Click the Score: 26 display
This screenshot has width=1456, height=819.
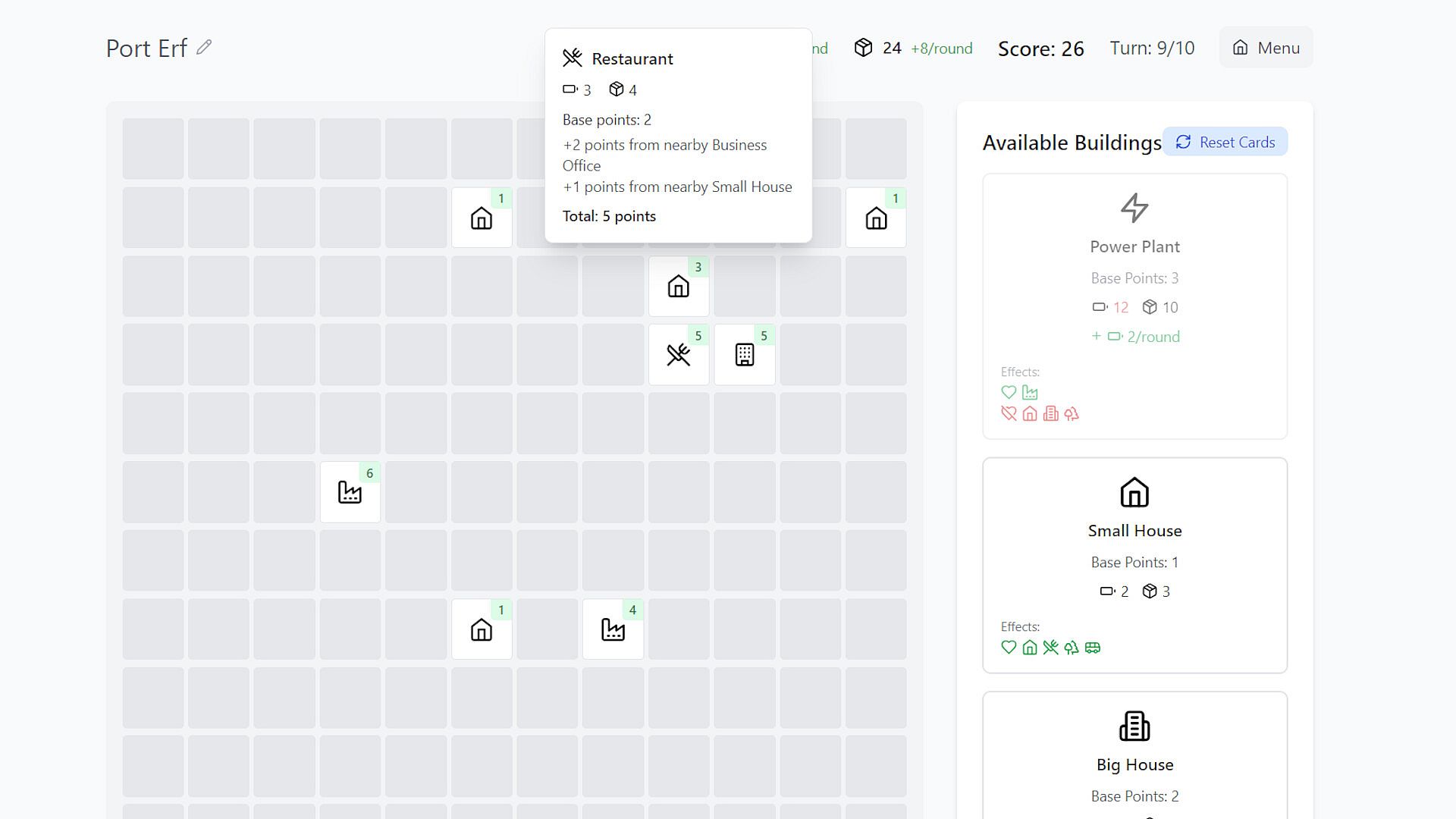[1040, 49]
